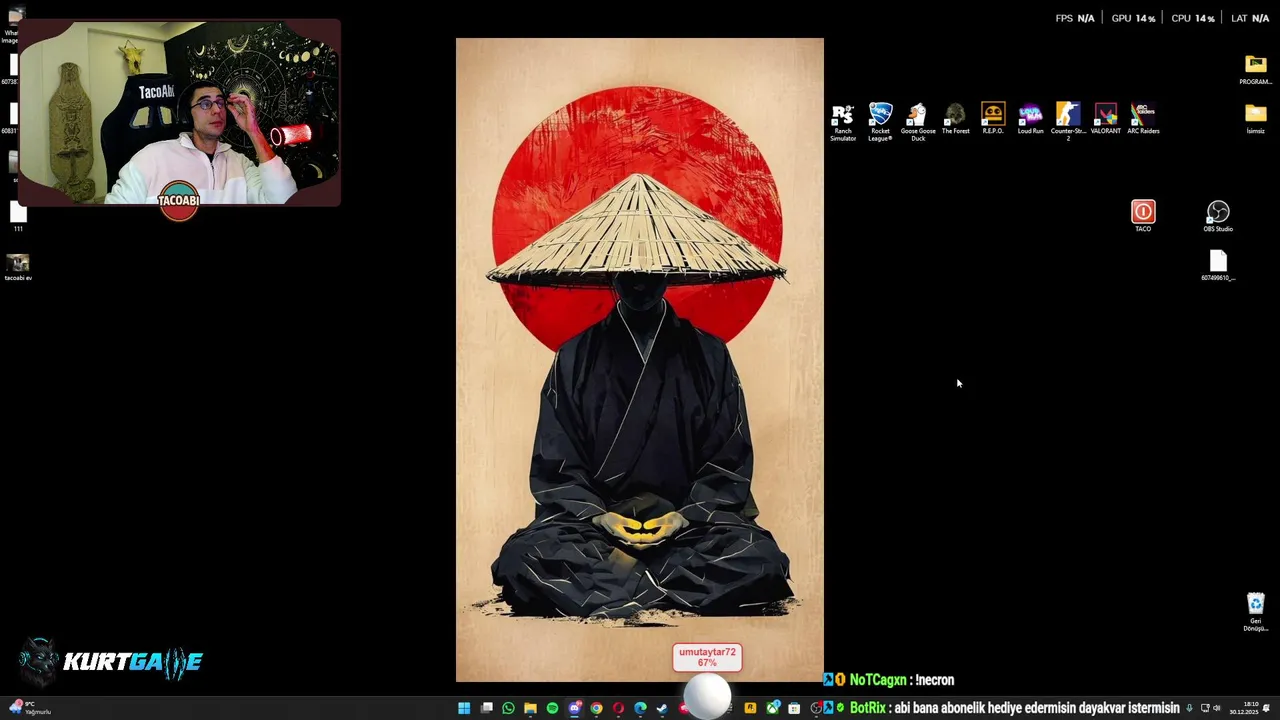Open Steam from the taskbar

tap(662, 708)
